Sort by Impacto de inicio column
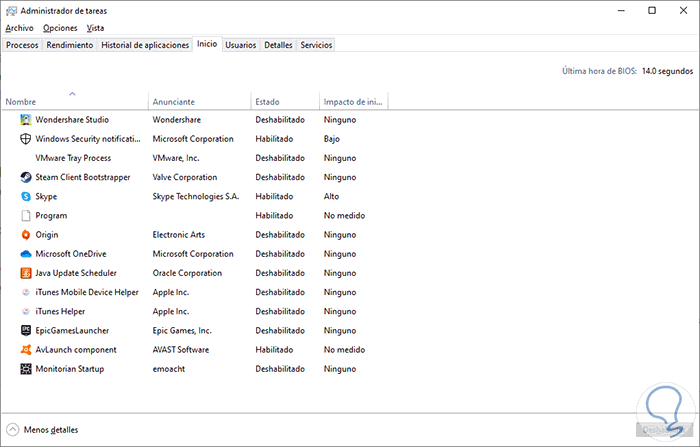 point(353,102)
